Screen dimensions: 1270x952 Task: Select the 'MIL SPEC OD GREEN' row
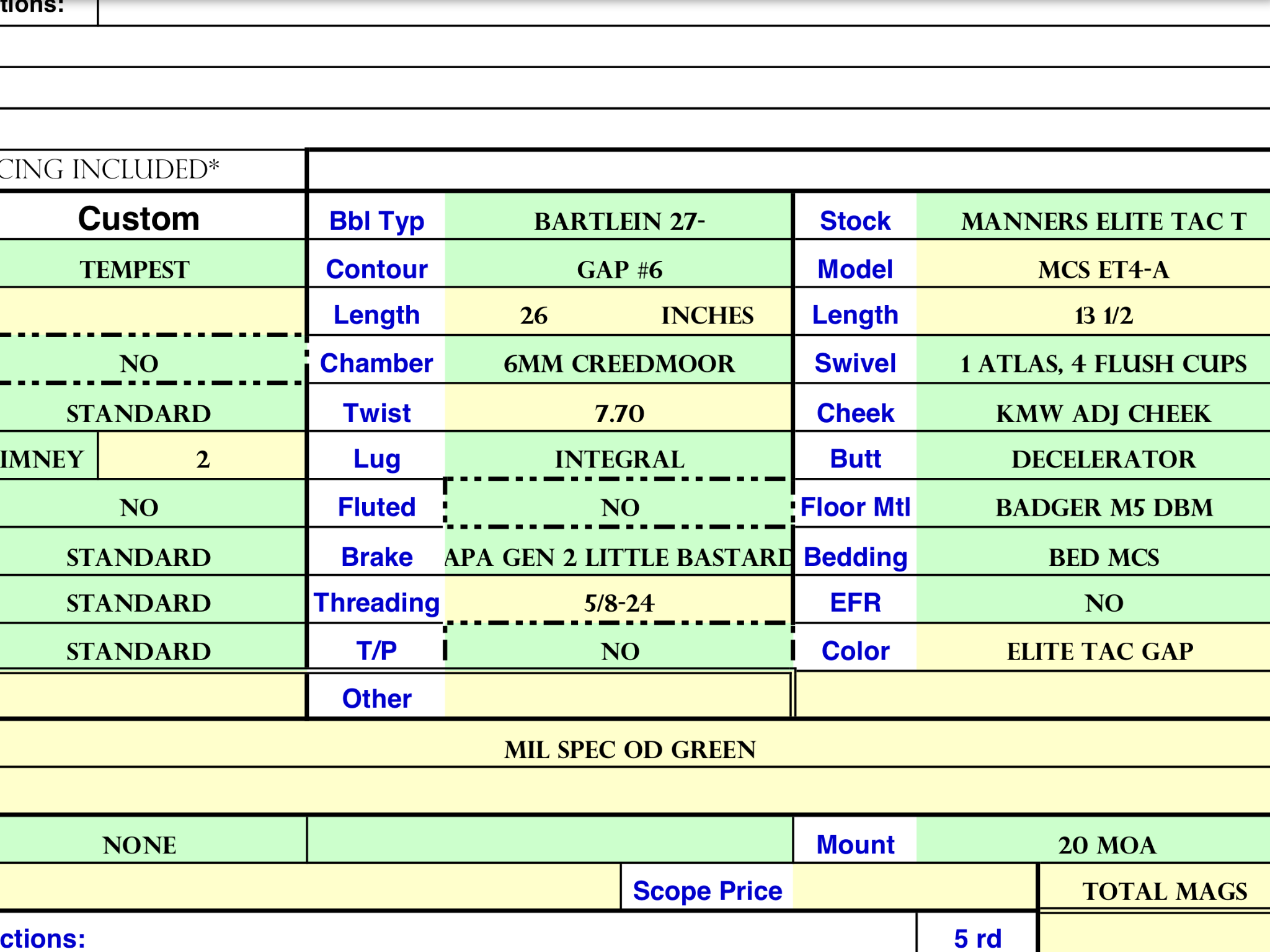pos(635,744)
